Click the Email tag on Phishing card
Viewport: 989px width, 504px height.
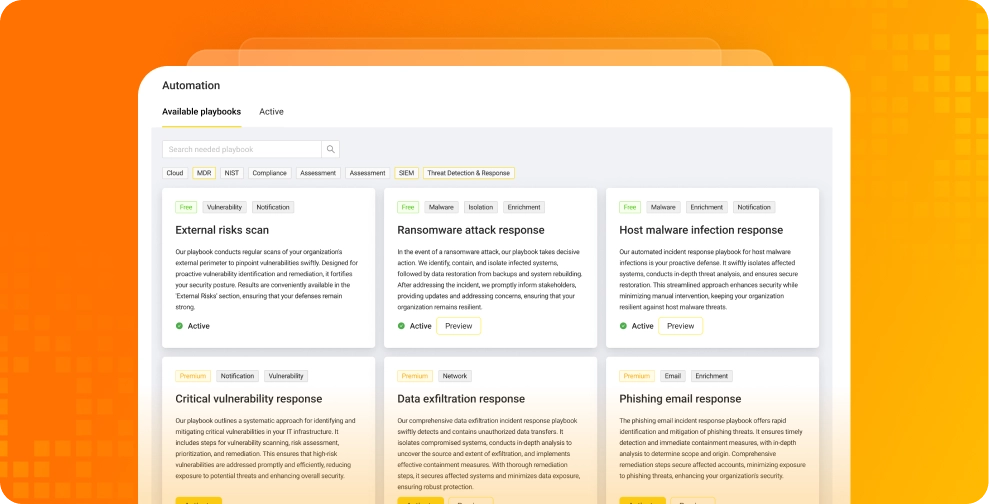click(x=673, y=376)
